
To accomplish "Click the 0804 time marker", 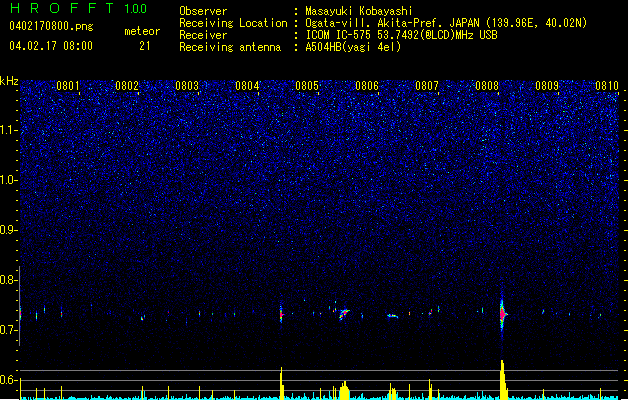I will click(x=247, y=86).
